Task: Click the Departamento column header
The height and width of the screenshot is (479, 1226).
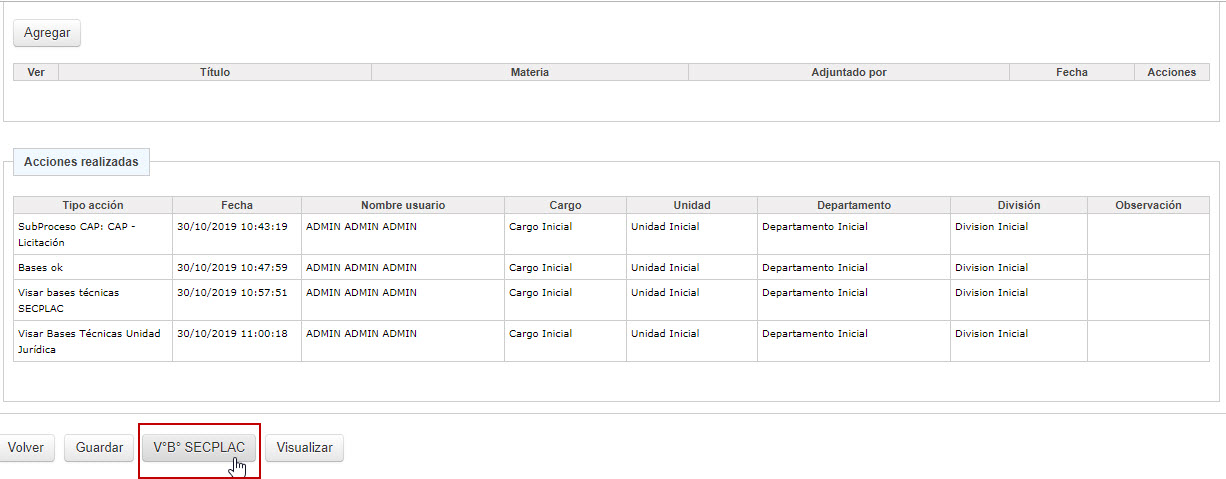Action: click(853, 205)
